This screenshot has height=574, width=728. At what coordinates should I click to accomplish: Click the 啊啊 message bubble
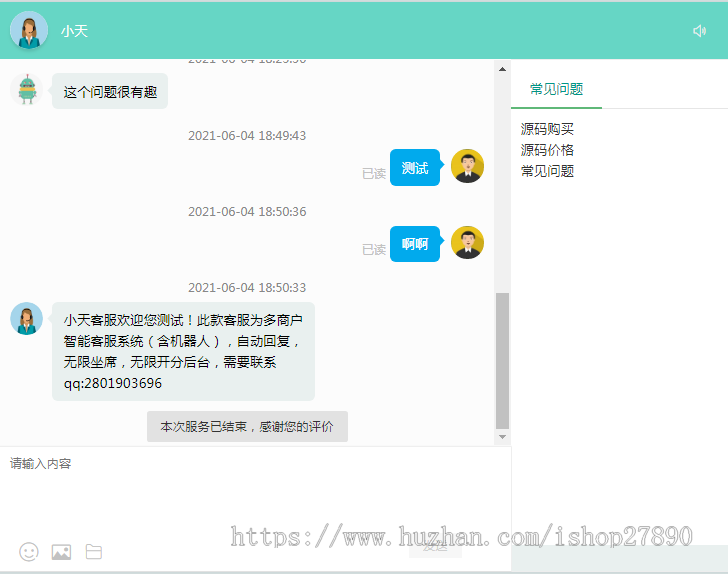click(415, 244)
